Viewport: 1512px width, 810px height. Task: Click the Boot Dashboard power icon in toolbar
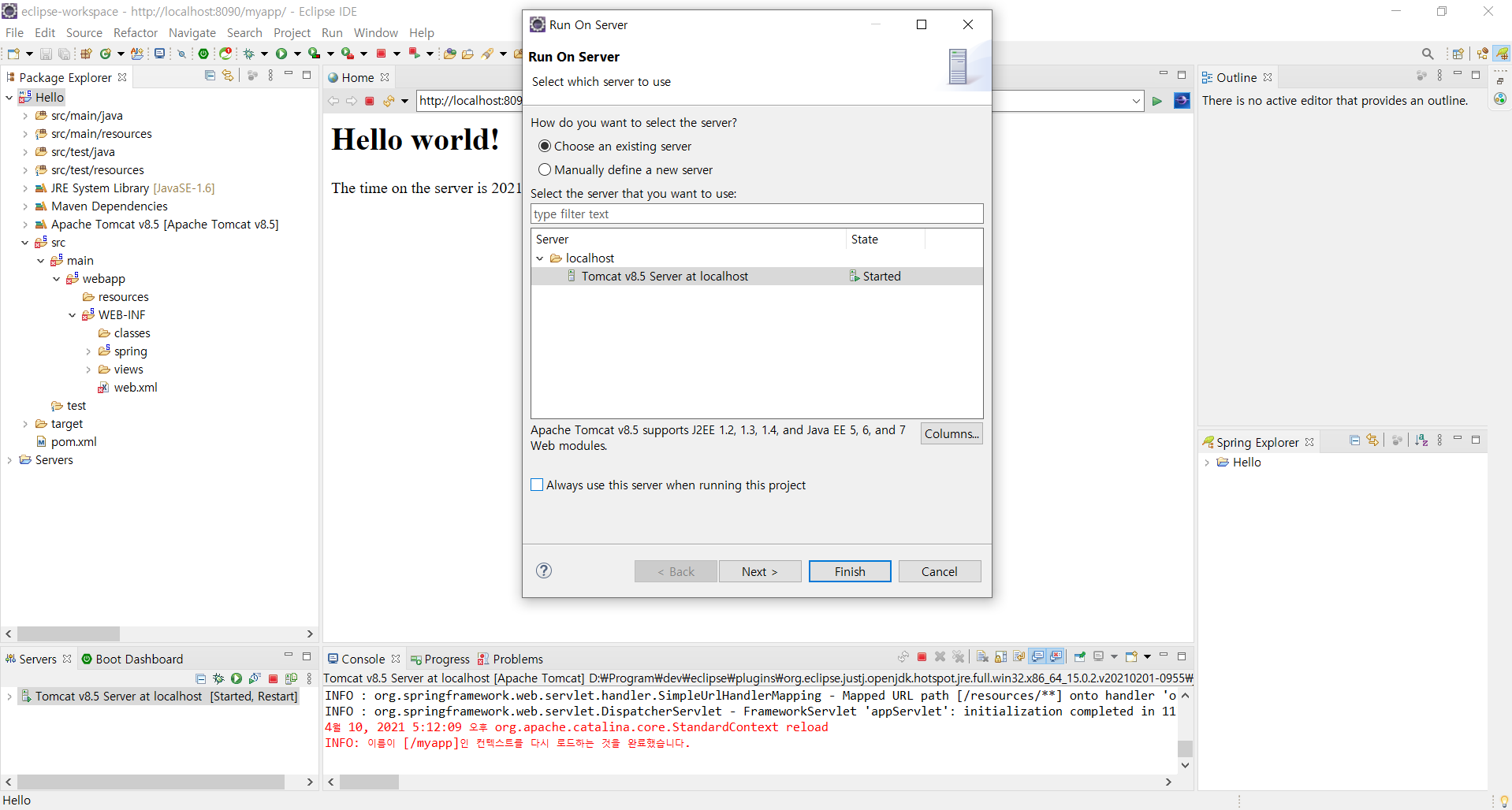[203, 54]
